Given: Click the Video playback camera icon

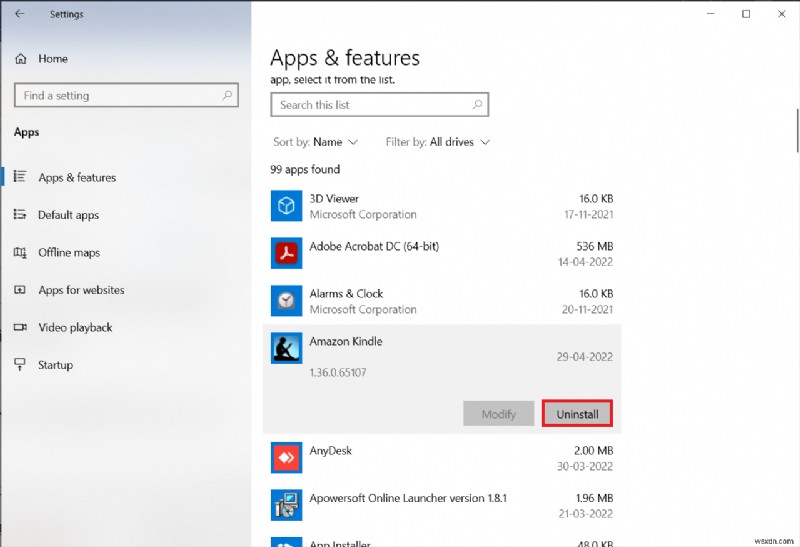Looking at the screenshot, I should coord(20,327).
